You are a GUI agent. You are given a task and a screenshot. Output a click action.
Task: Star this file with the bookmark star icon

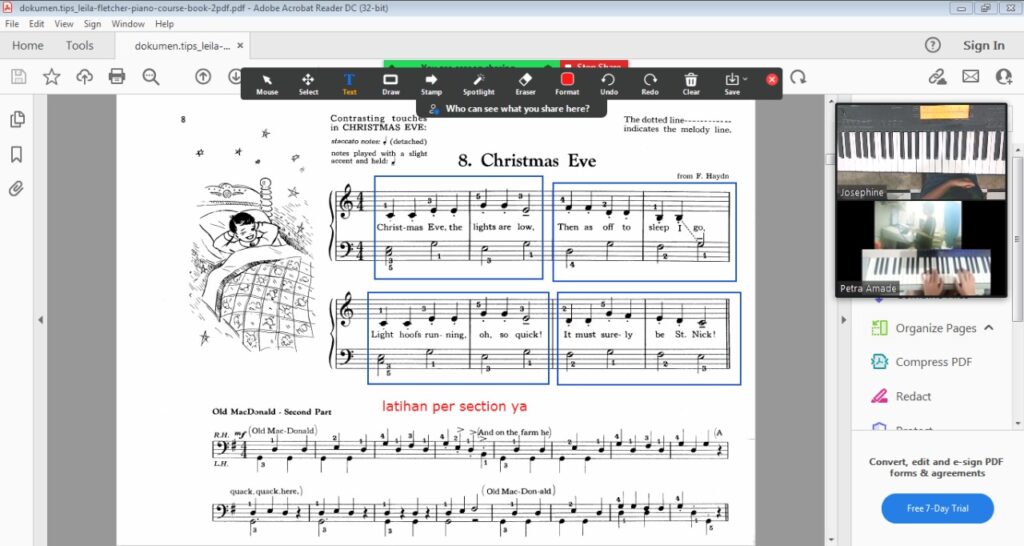51,76
